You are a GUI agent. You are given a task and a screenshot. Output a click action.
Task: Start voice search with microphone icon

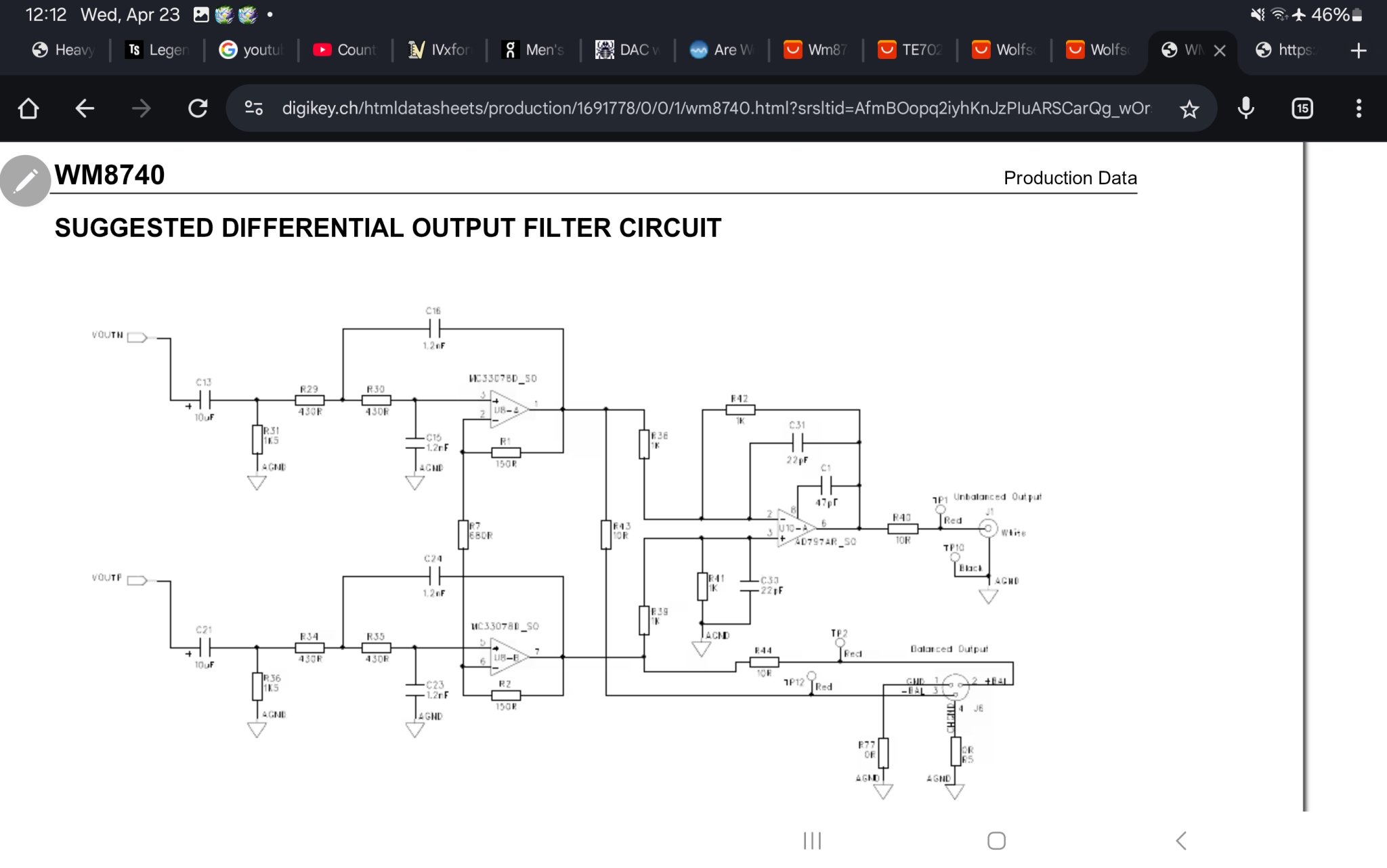[1246, 108]
